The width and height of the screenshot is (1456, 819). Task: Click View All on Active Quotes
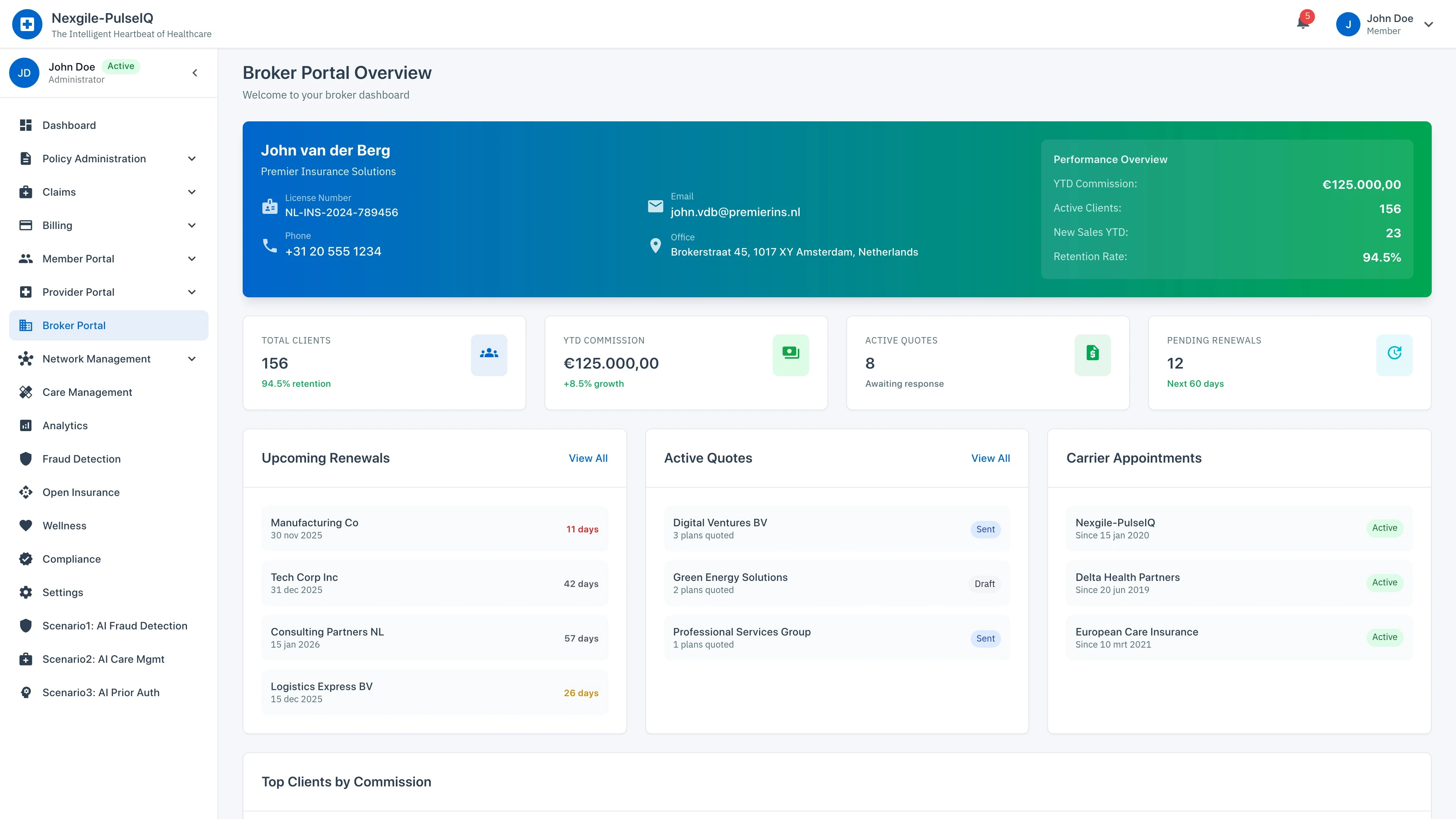coord(990,458)
